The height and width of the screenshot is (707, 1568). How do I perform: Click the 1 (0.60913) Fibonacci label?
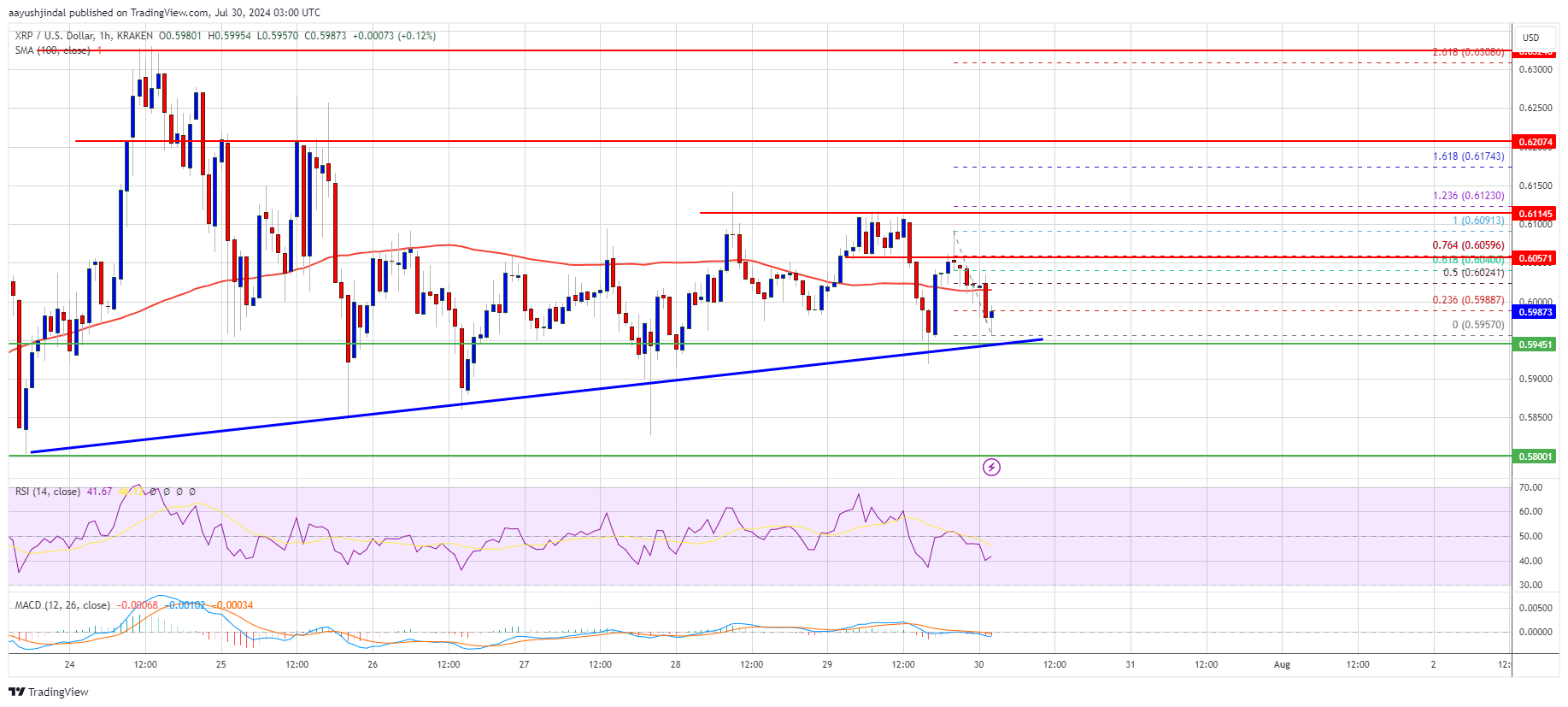click(1478, 221)
